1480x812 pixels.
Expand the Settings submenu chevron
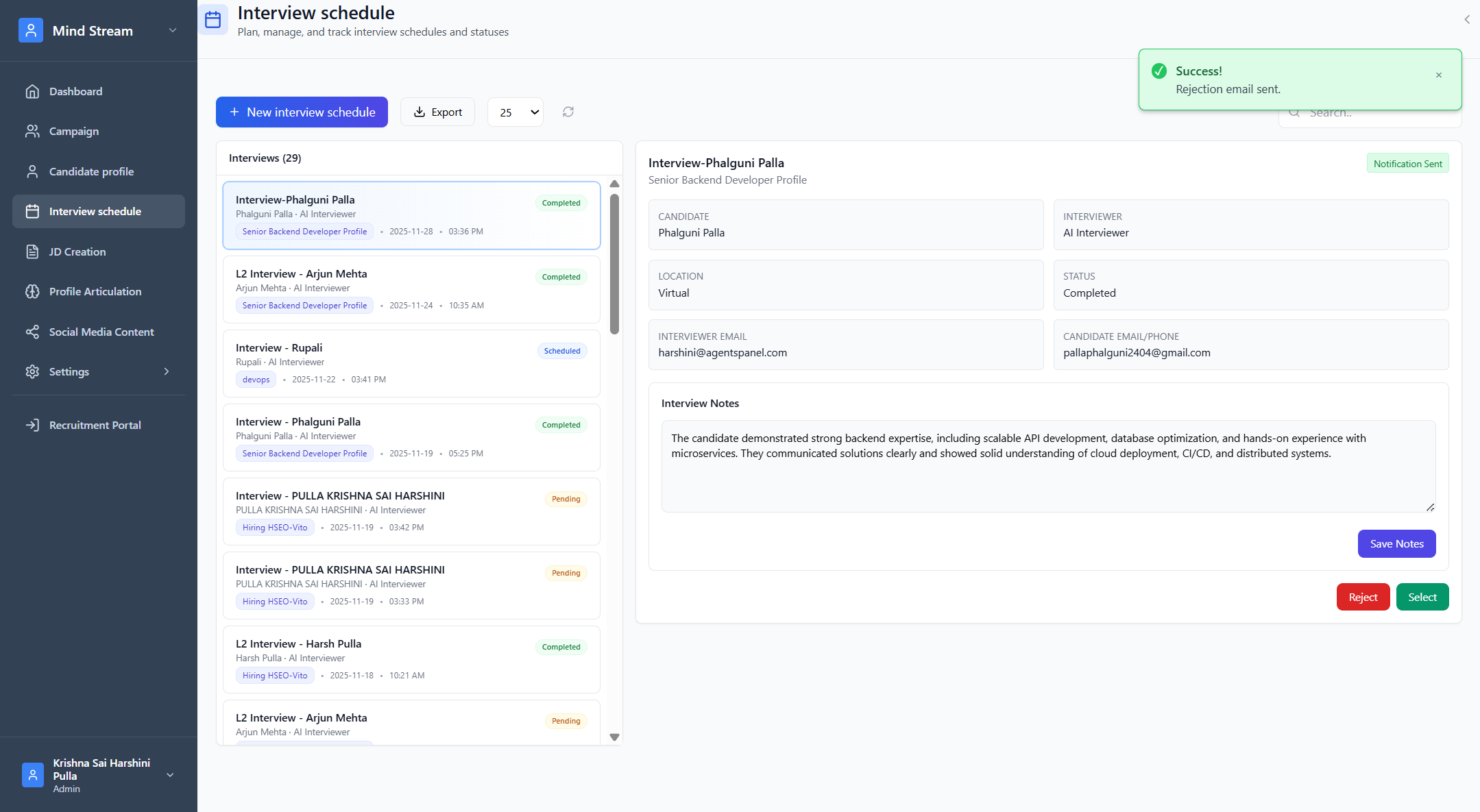point(167,371)
